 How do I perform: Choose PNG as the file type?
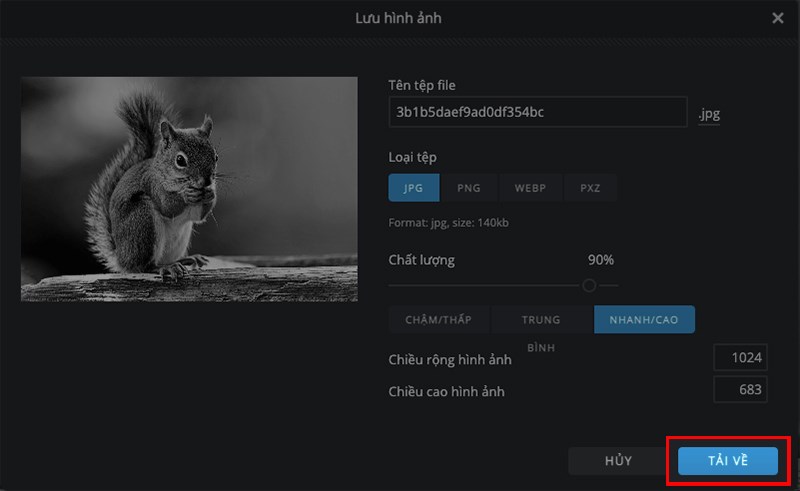(469, 187)
